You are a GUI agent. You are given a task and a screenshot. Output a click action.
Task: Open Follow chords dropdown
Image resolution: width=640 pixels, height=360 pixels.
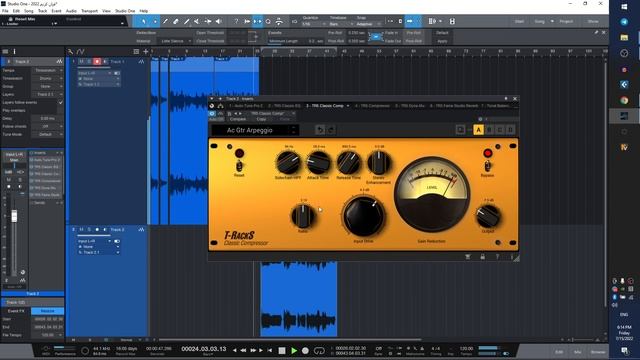click(x=47, y=127)
